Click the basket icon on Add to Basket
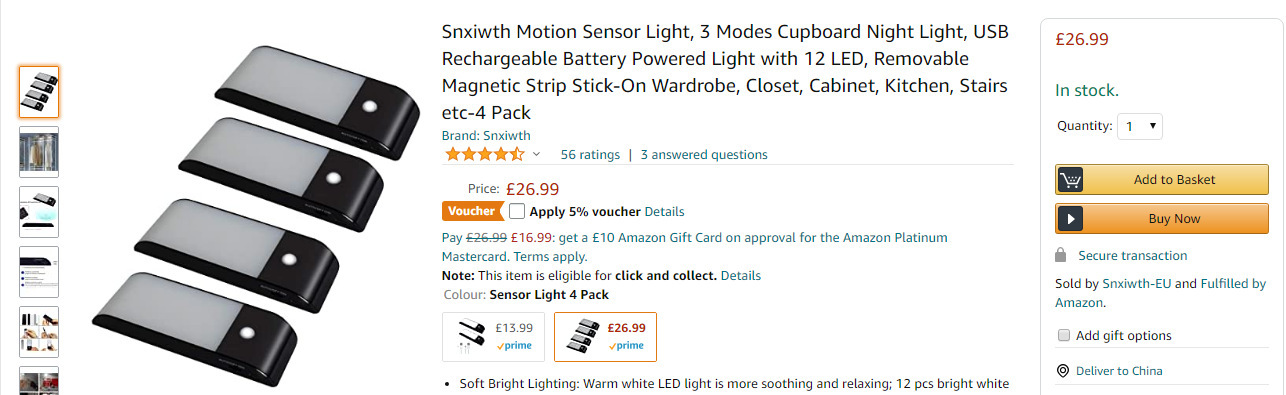This screenshot has height=395, width=1286. coord(1071,180)
